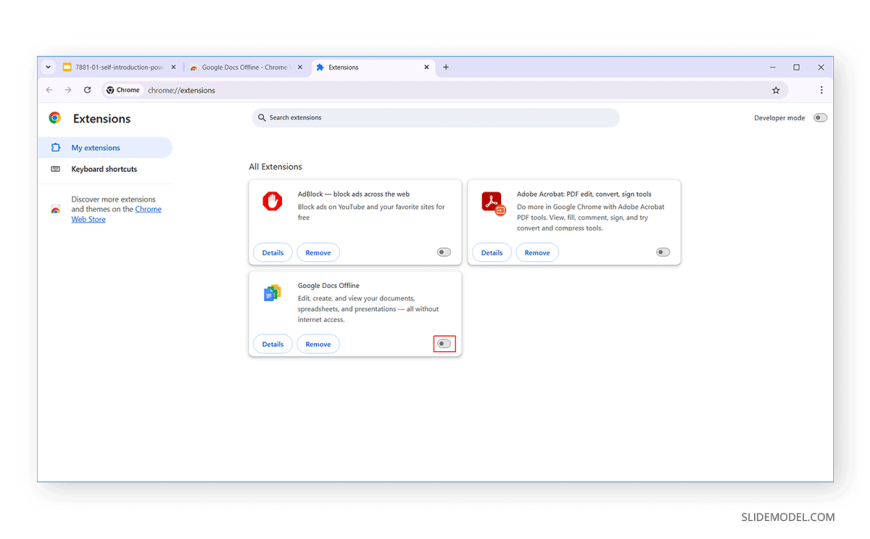Remove the Google Docs Offline extension
The width and height of the screenshot is (870, 539).
tap(318, 344)
